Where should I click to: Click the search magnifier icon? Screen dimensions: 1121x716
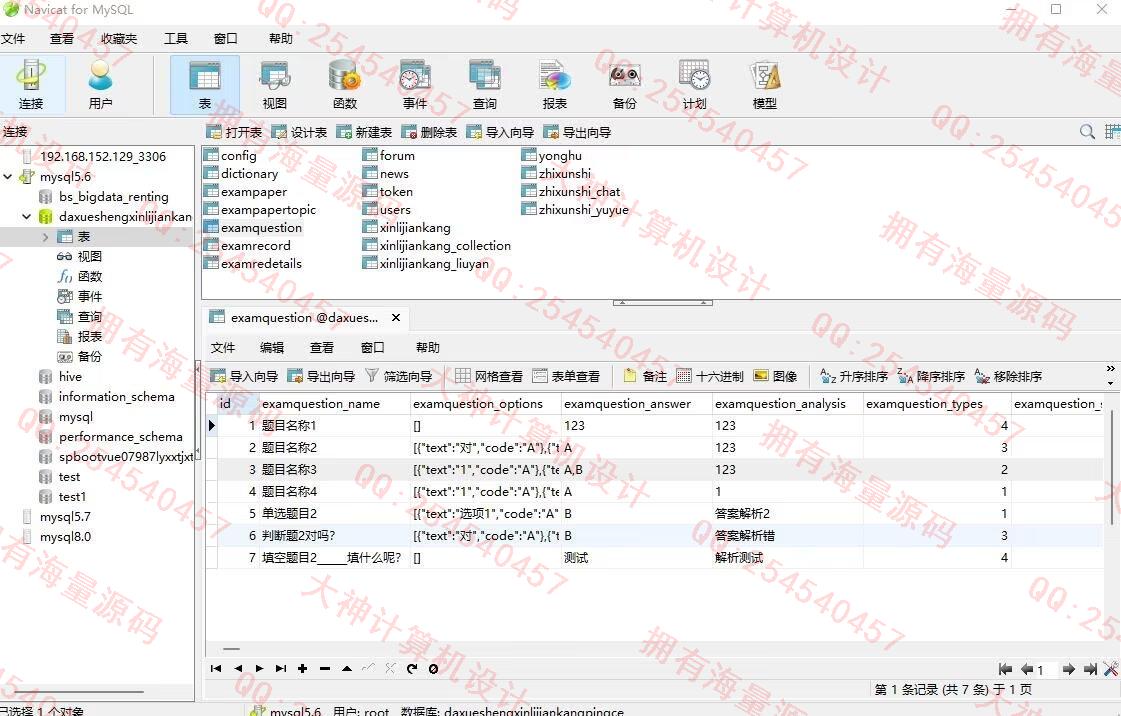(x=1087, y=131)
